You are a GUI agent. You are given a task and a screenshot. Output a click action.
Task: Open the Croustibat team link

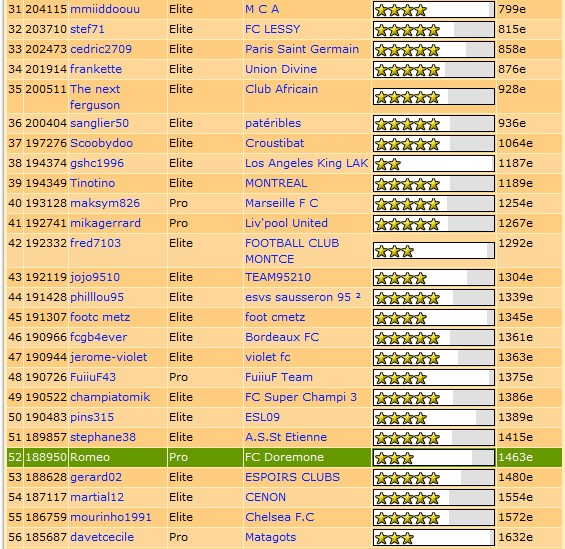coord(275,143)
